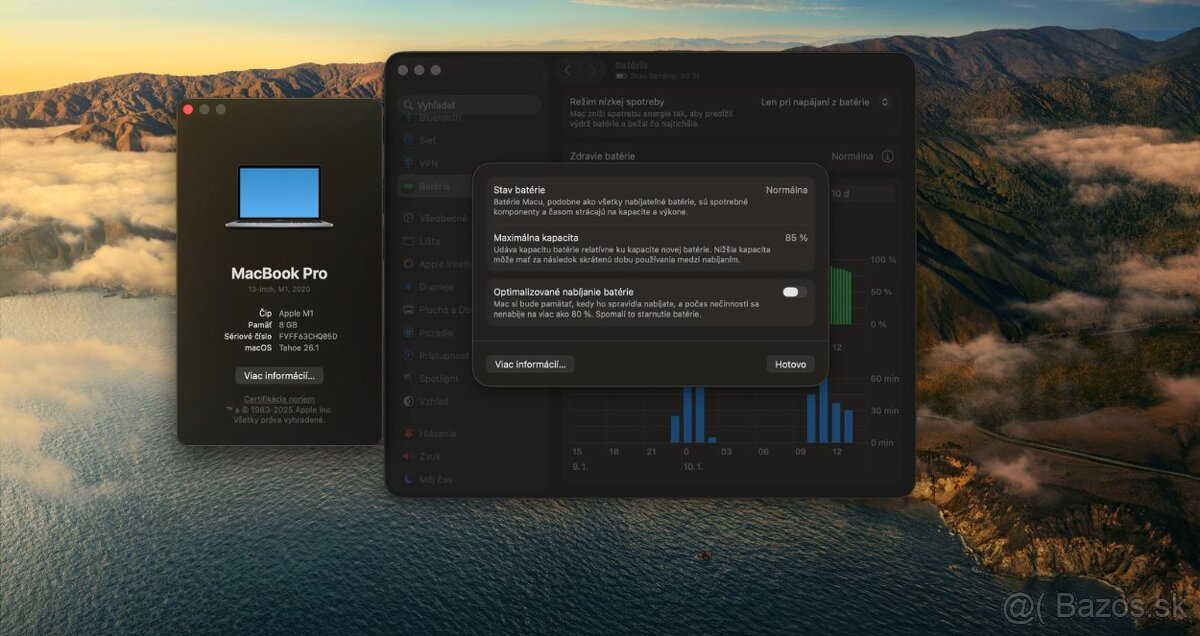Open the Certifikácia noriem link
The height and width of the screenshot is (636, 1200).
coord(279,400)
